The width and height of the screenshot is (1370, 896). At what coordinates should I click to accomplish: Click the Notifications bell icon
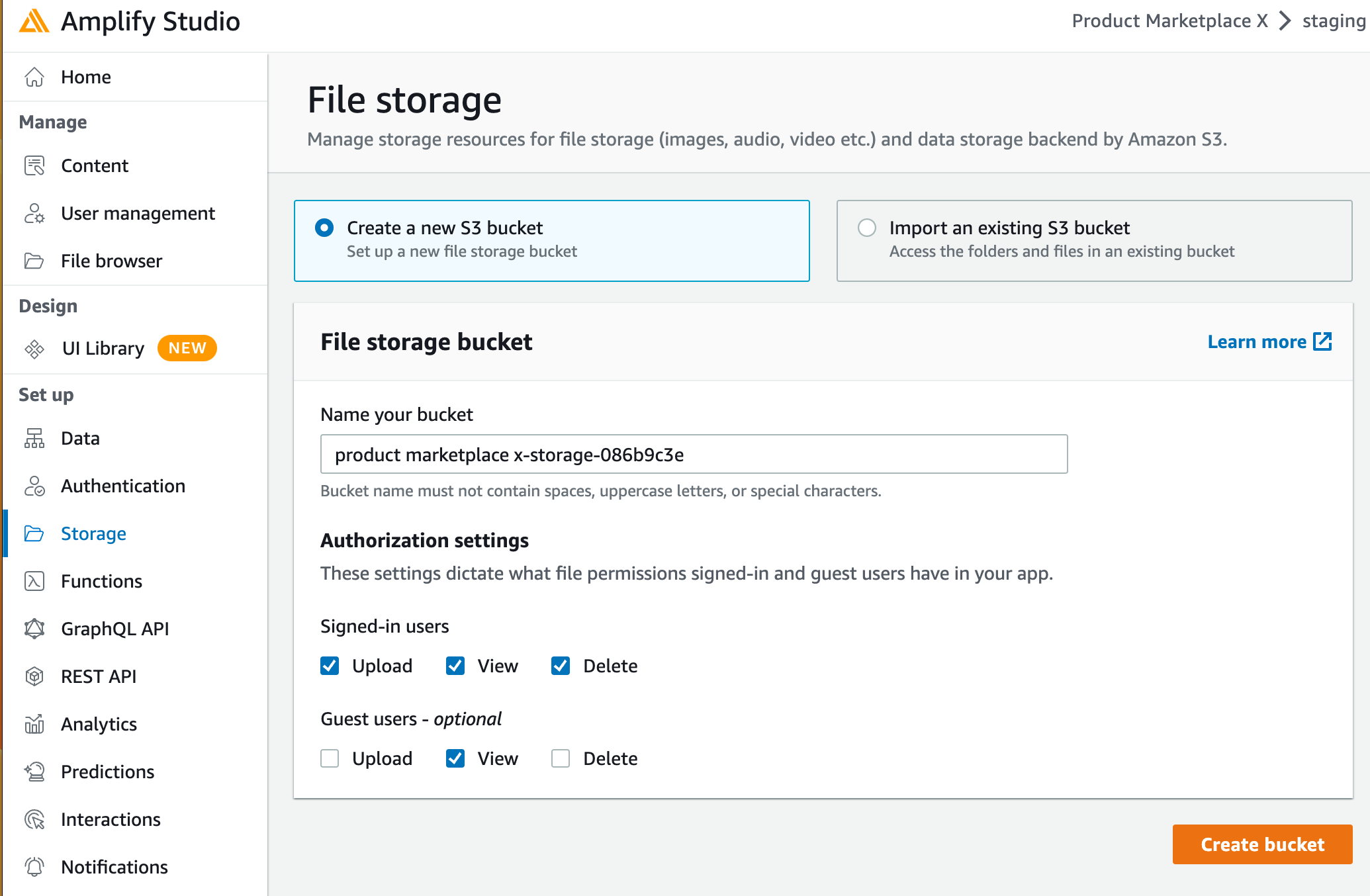click(34, 867)
